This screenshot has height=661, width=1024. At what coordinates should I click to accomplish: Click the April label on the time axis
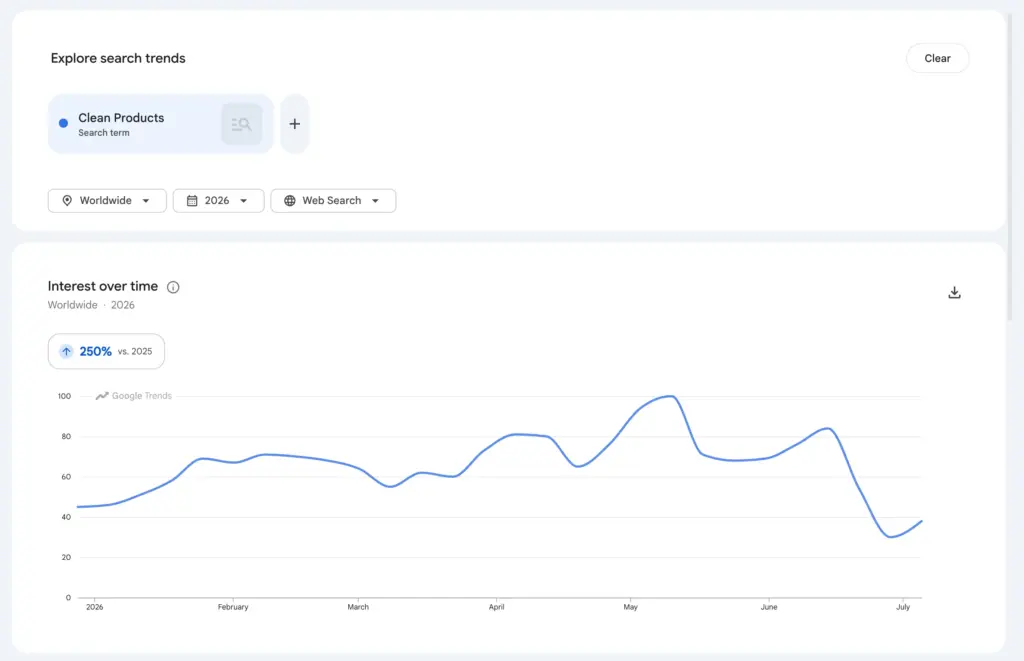tap(496, 607)
